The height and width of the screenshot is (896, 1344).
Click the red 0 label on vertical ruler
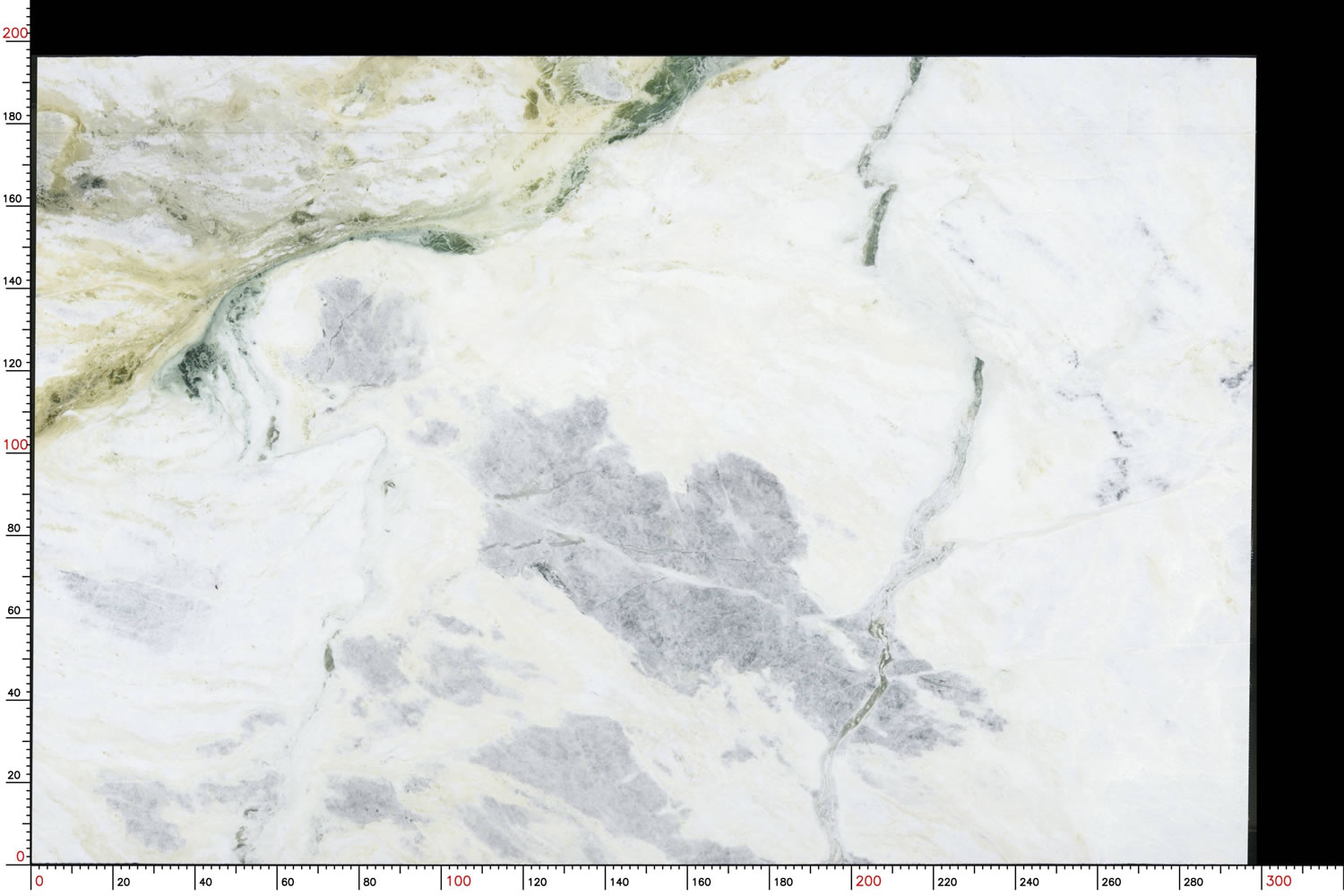tap(21, 857)
